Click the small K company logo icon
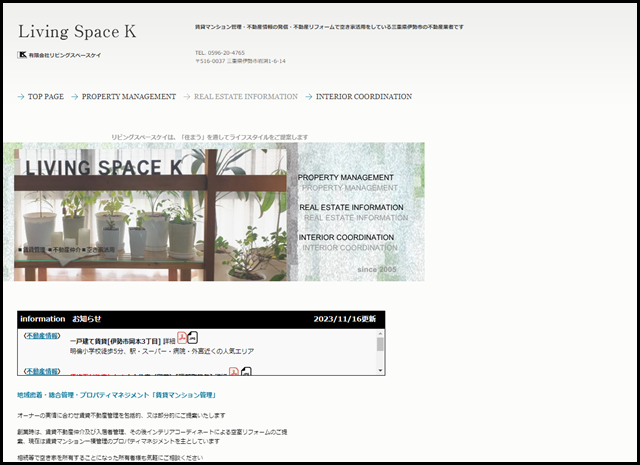This screenshot has width=640, height=465. tap(22, 55)
